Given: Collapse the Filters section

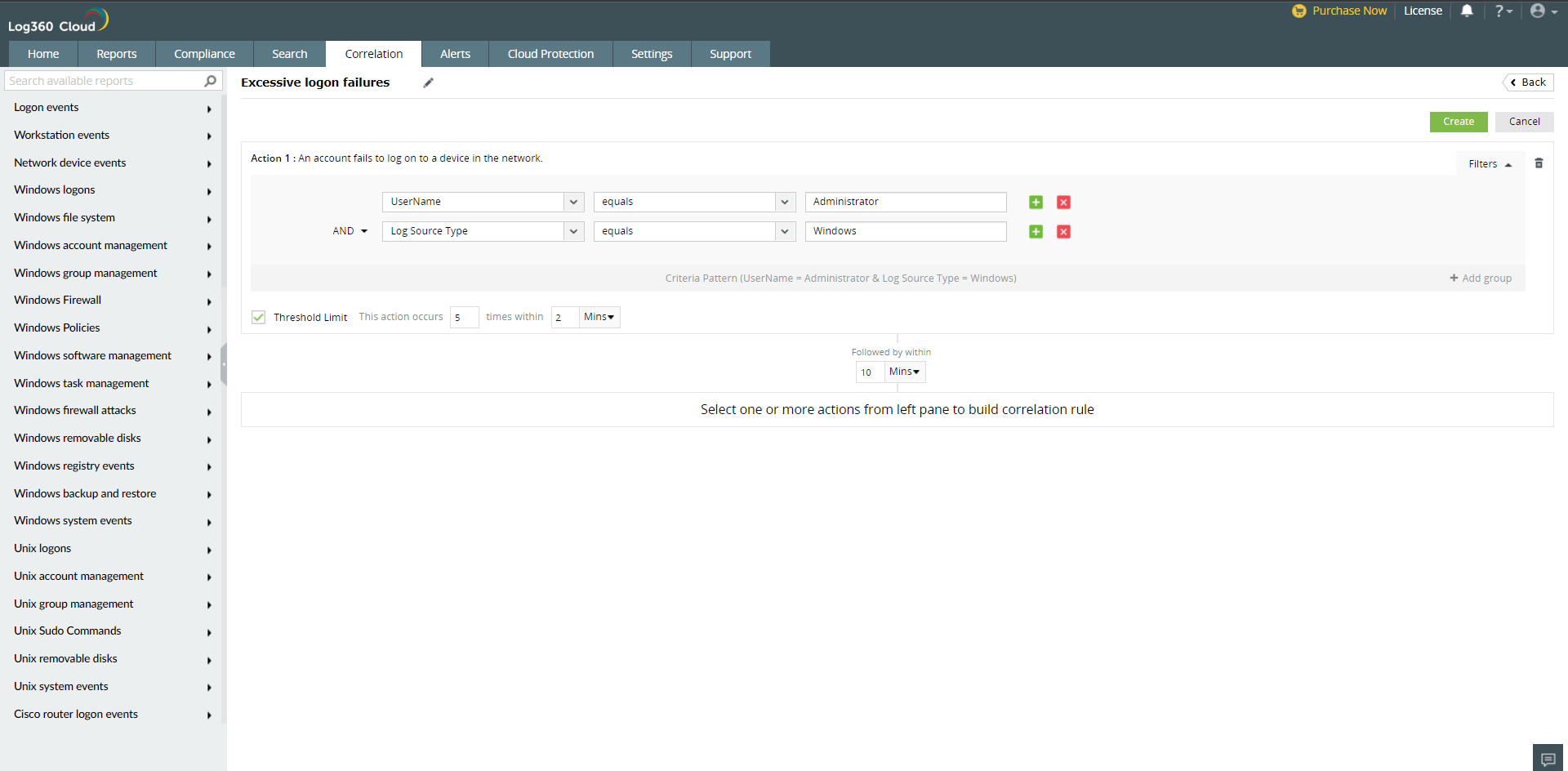Looking at the screenshot, I should click(x=1490, y=164).
